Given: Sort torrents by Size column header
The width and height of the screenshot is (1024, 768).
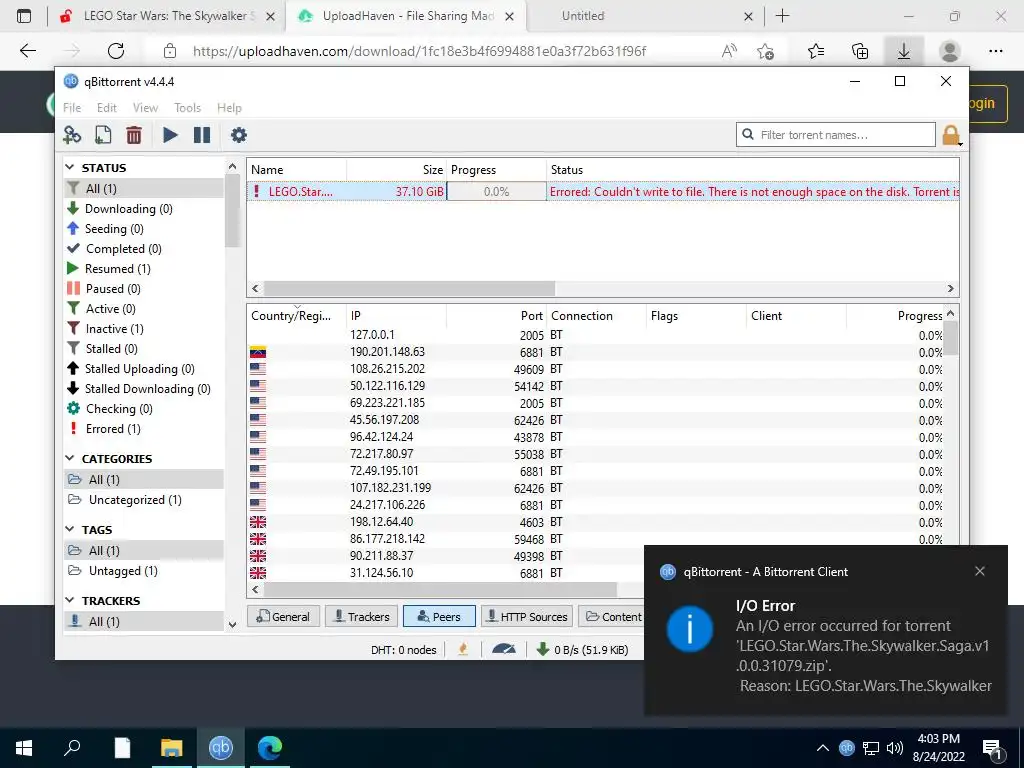Looking at the screenshot, I should pos(396,170).
